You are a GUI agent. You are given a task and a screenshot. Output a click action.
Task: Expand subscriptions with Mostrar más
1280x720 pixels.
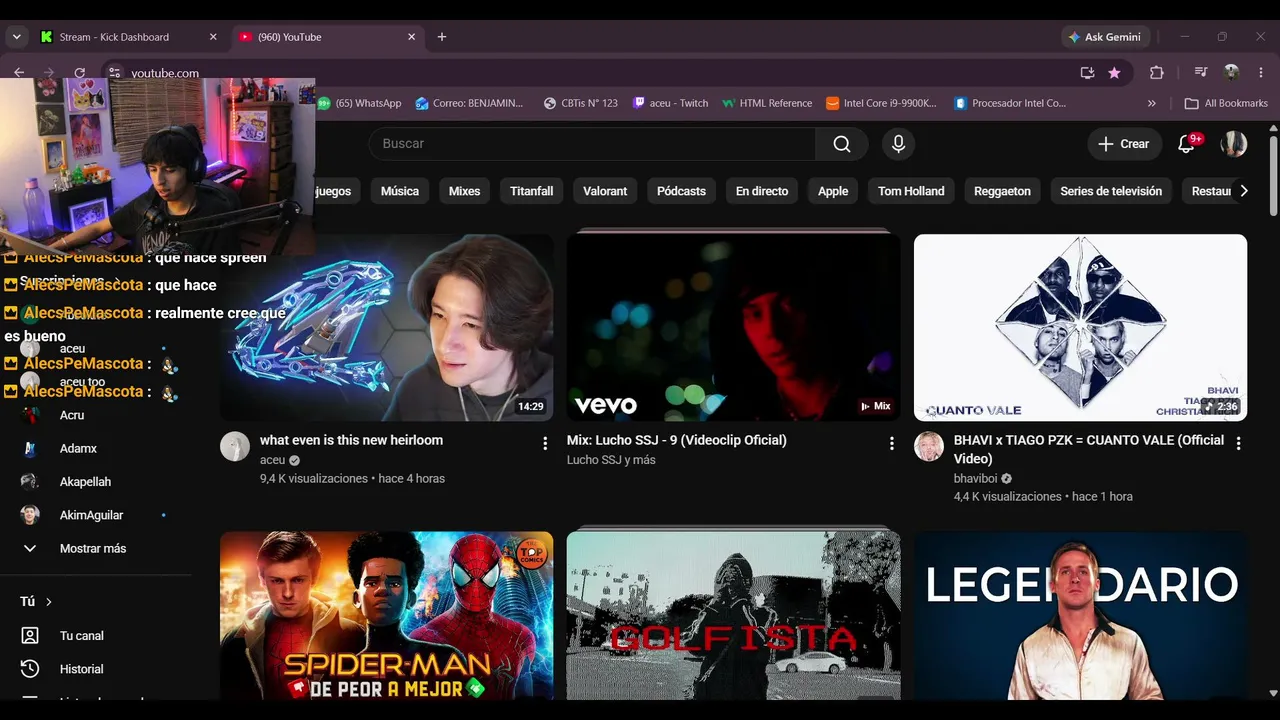click(93, 549)
